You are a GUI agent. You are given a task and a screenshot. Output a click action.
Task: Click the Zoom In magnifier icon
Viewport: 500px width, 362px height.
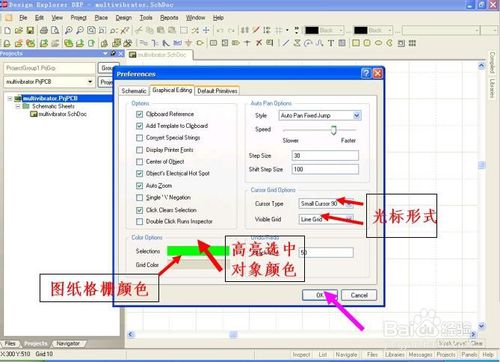point(68,31)
